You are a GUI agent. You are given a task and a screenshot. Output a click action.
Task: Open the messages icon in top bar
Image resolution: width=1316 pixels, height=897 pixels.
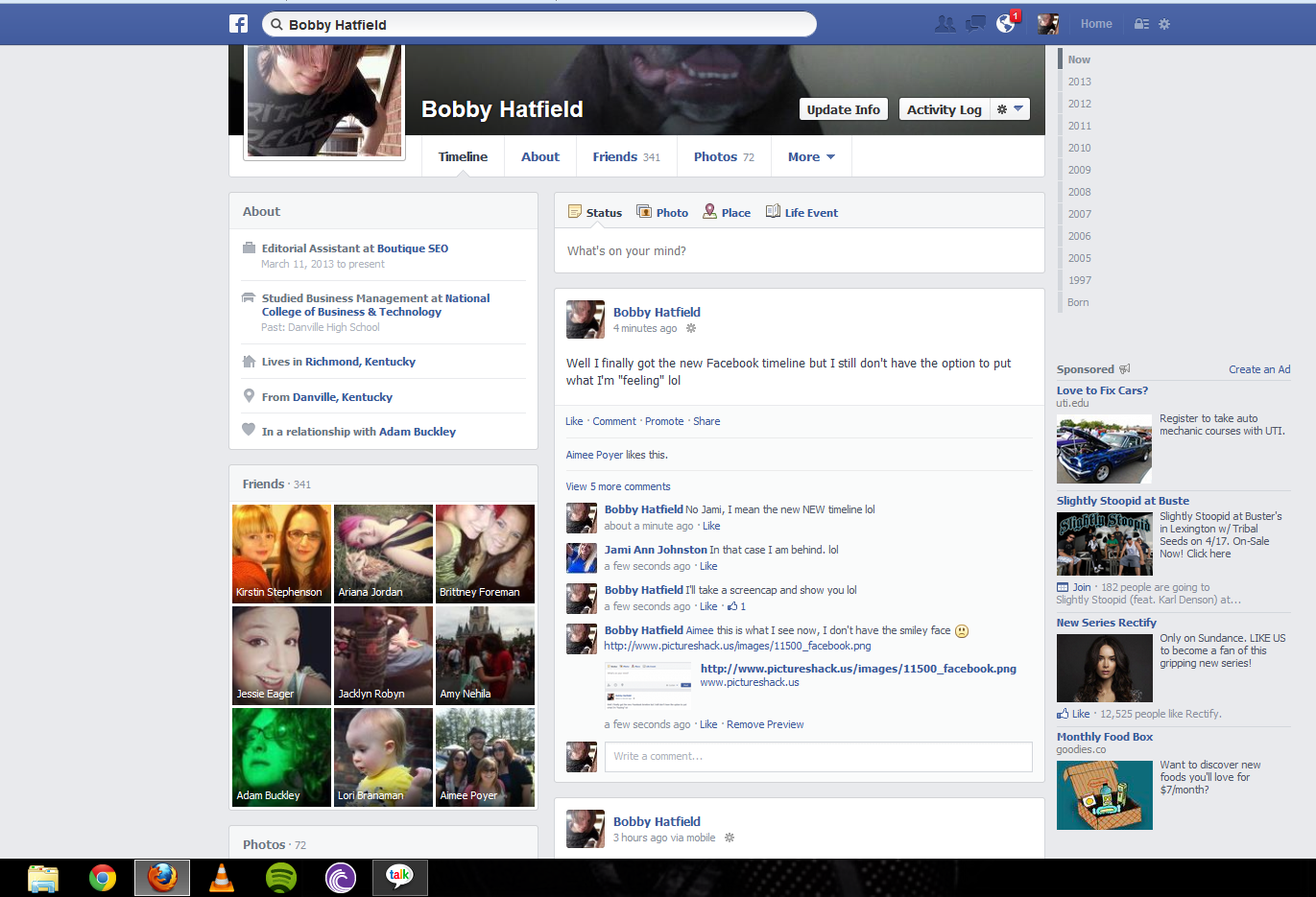click(x=975, y=24)
